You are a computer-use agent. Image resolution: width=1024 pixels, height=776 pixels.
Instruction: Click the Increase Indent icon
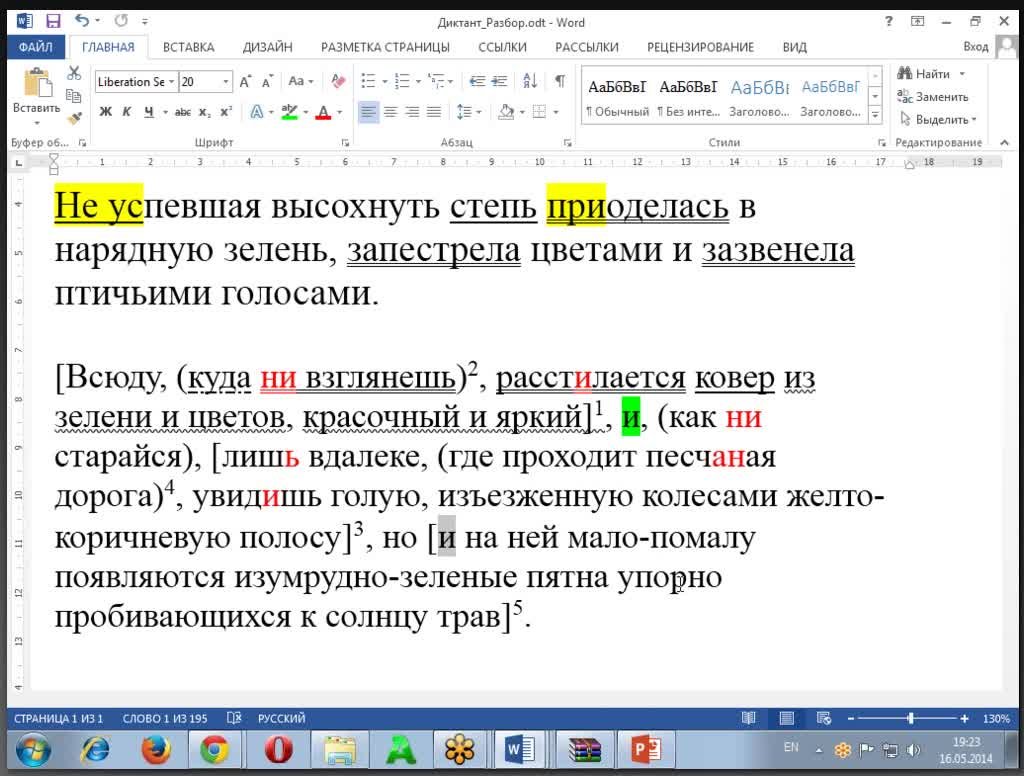tap(500, 81)
